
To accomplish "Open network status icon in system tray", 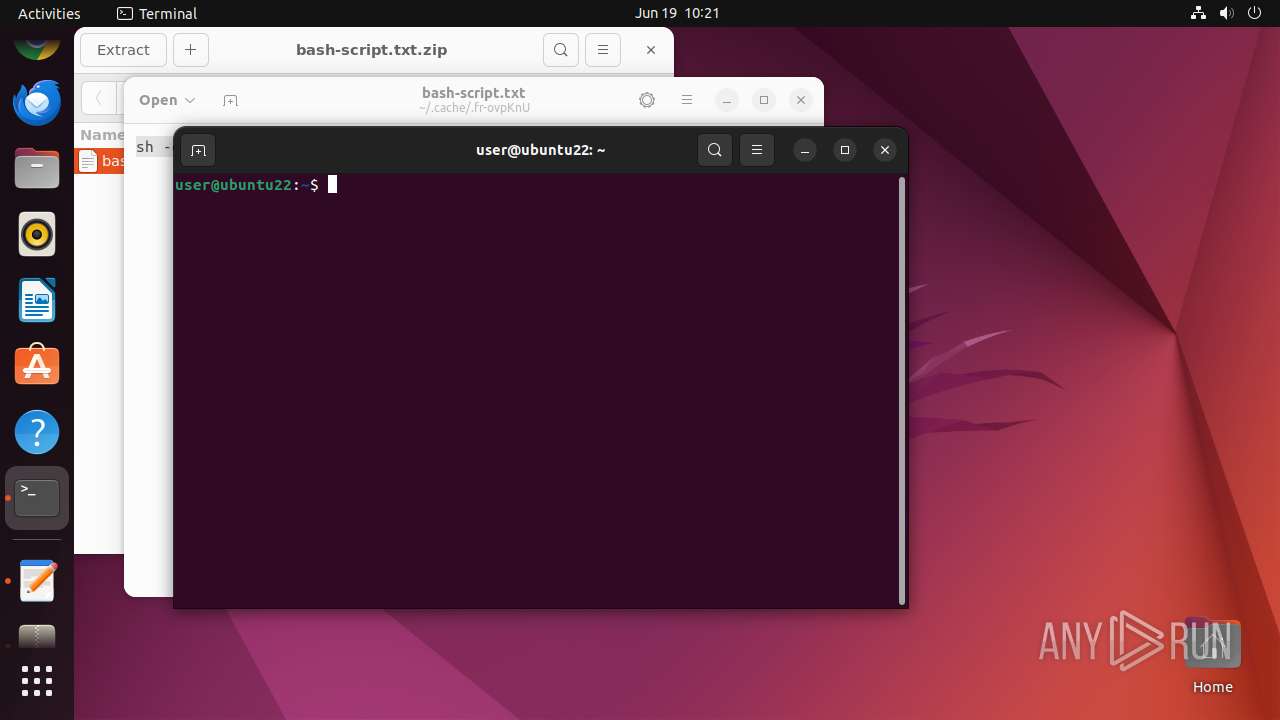I will (x=1199, y=13).
